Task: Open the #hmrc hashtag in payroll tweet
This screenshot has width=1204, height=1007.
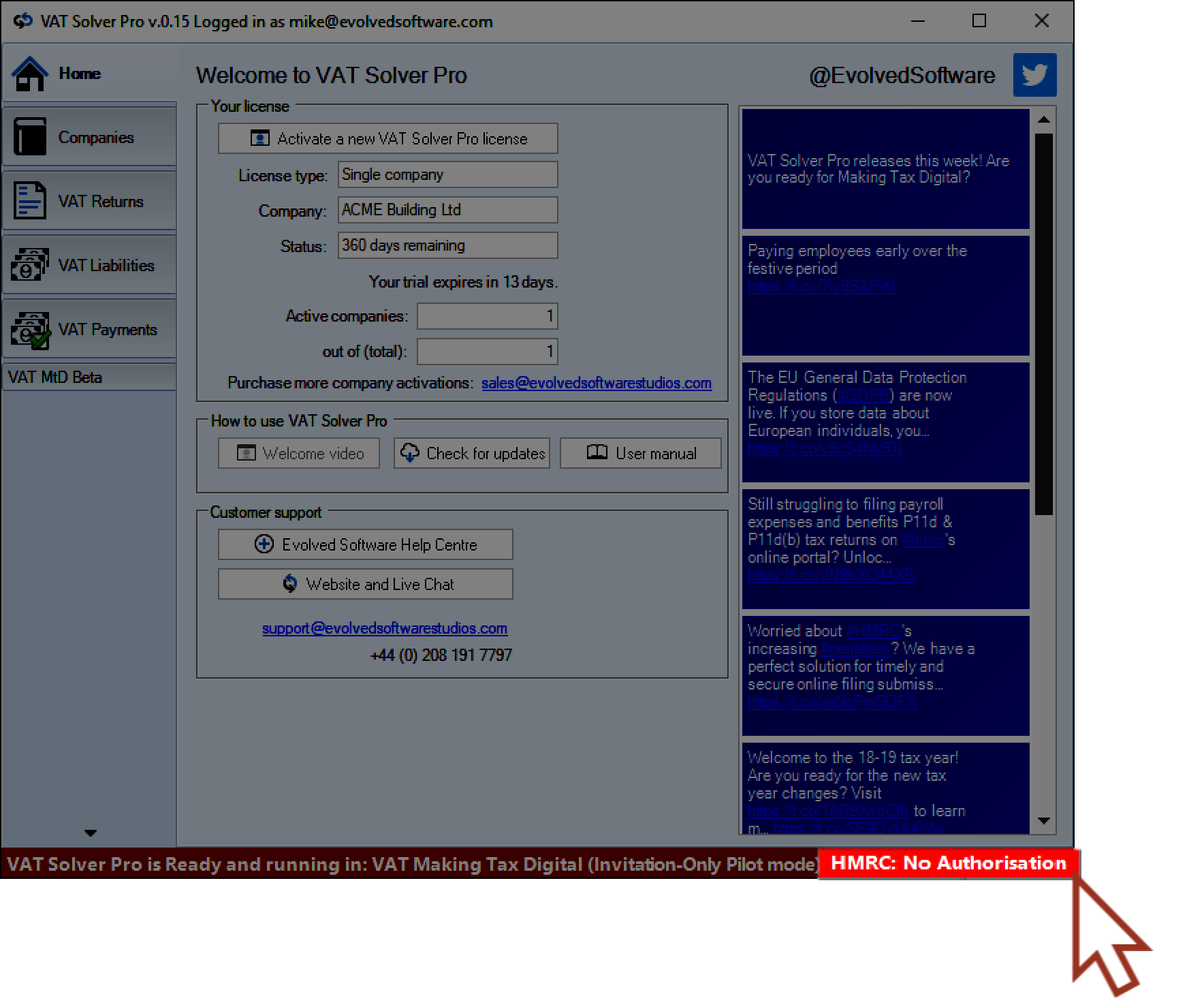Action: click(924, 540)
